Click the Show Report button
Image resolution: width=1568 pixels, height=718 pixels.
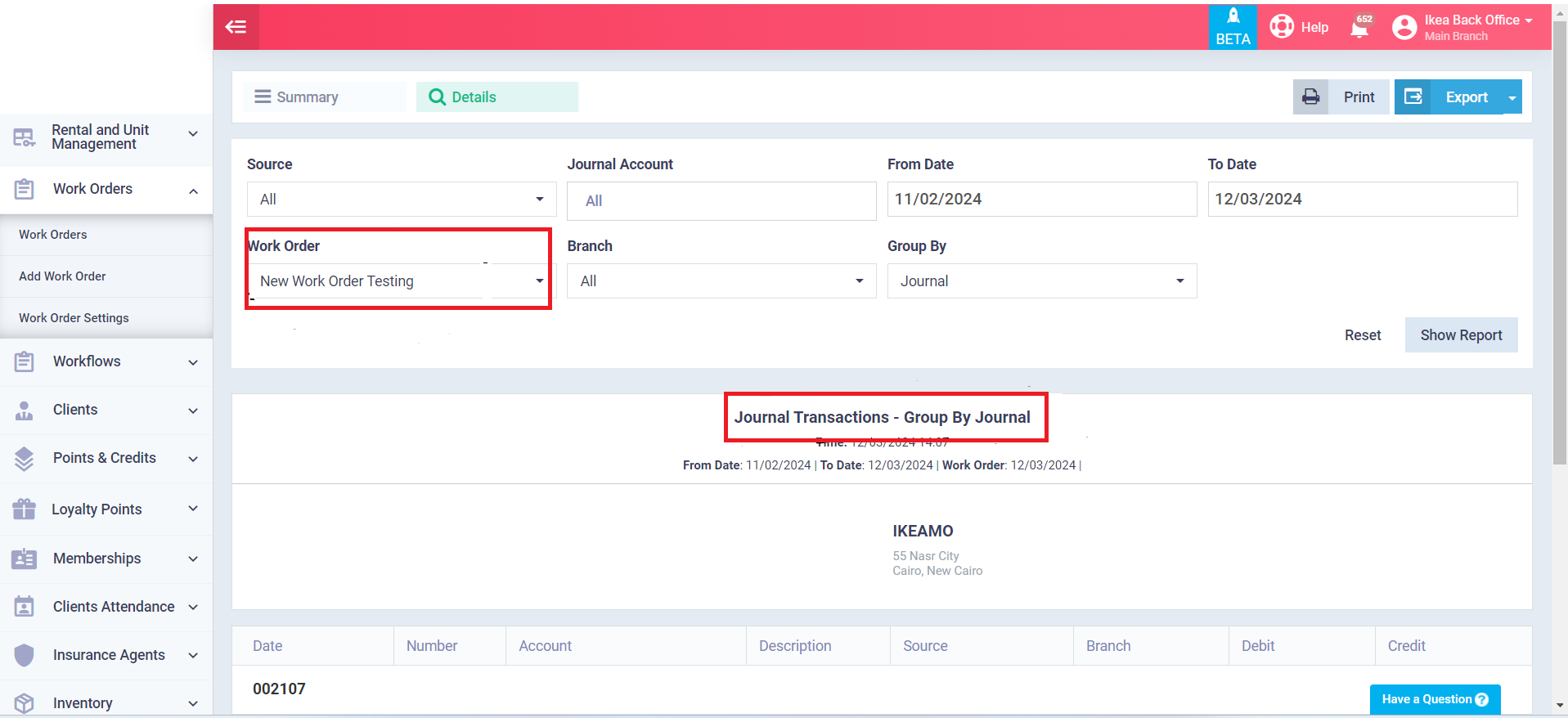1461,335
